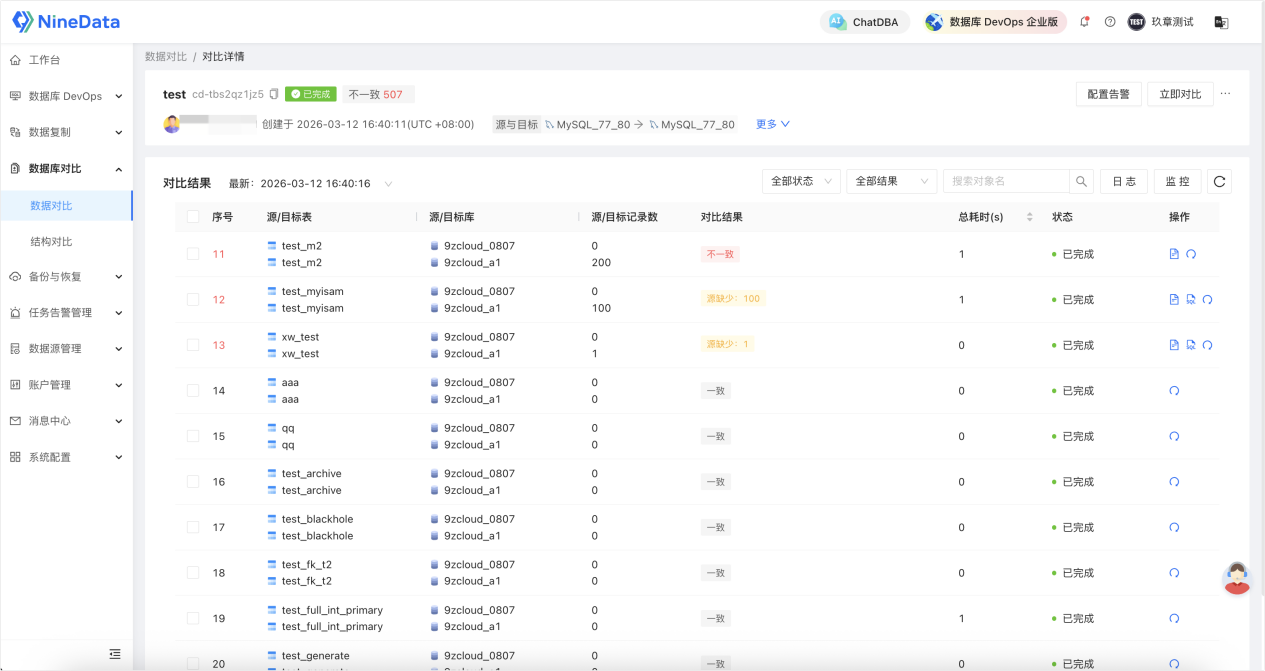Click the language switch icon
Image resolution: width=1265 pixels, height=671 pixels.
point(1221,22)
